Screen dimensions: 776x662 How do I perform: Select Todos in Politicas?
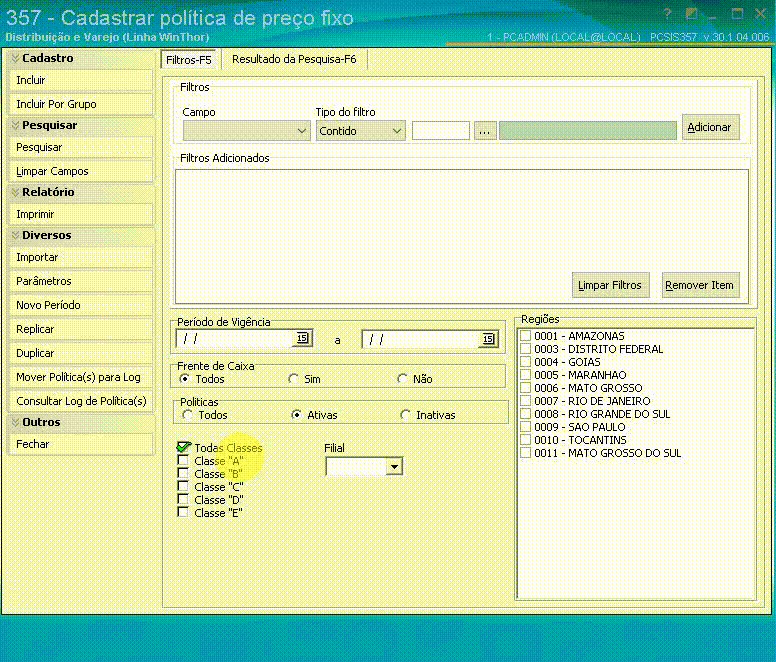tap(188, 415)
